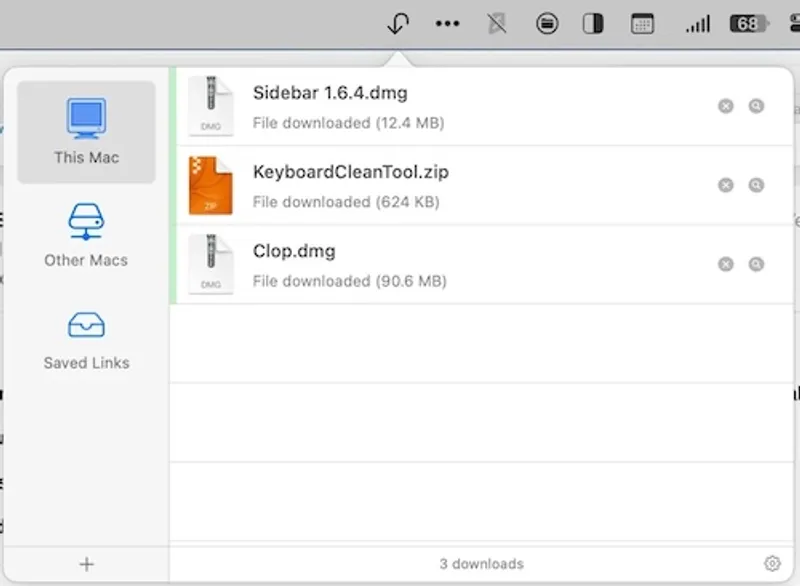Select the KeyboardCleanTool.zip file name
Screen dimensions: 800x586
point(351,172)
